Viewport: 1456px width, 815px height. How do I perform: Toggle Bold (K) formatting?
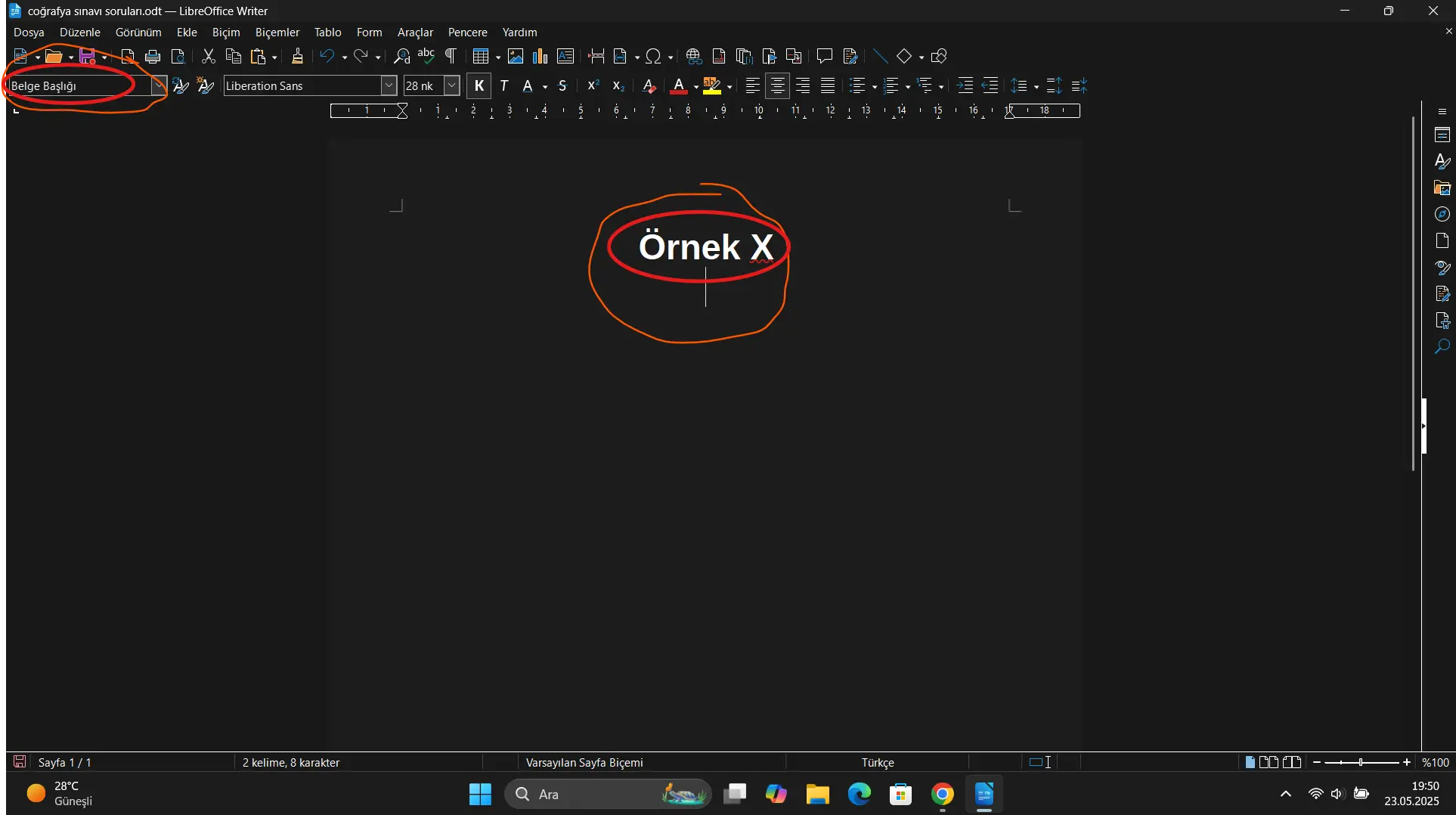[x=479, y=86]
